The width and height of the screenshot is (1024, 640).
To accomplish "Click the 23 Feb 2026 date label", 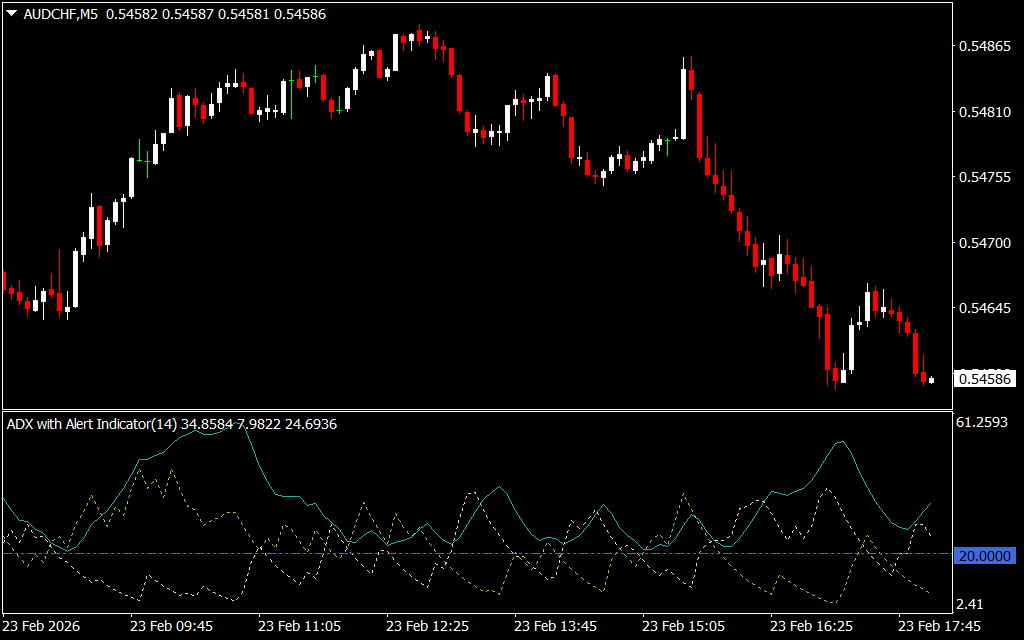I will (x=45, y=626).
